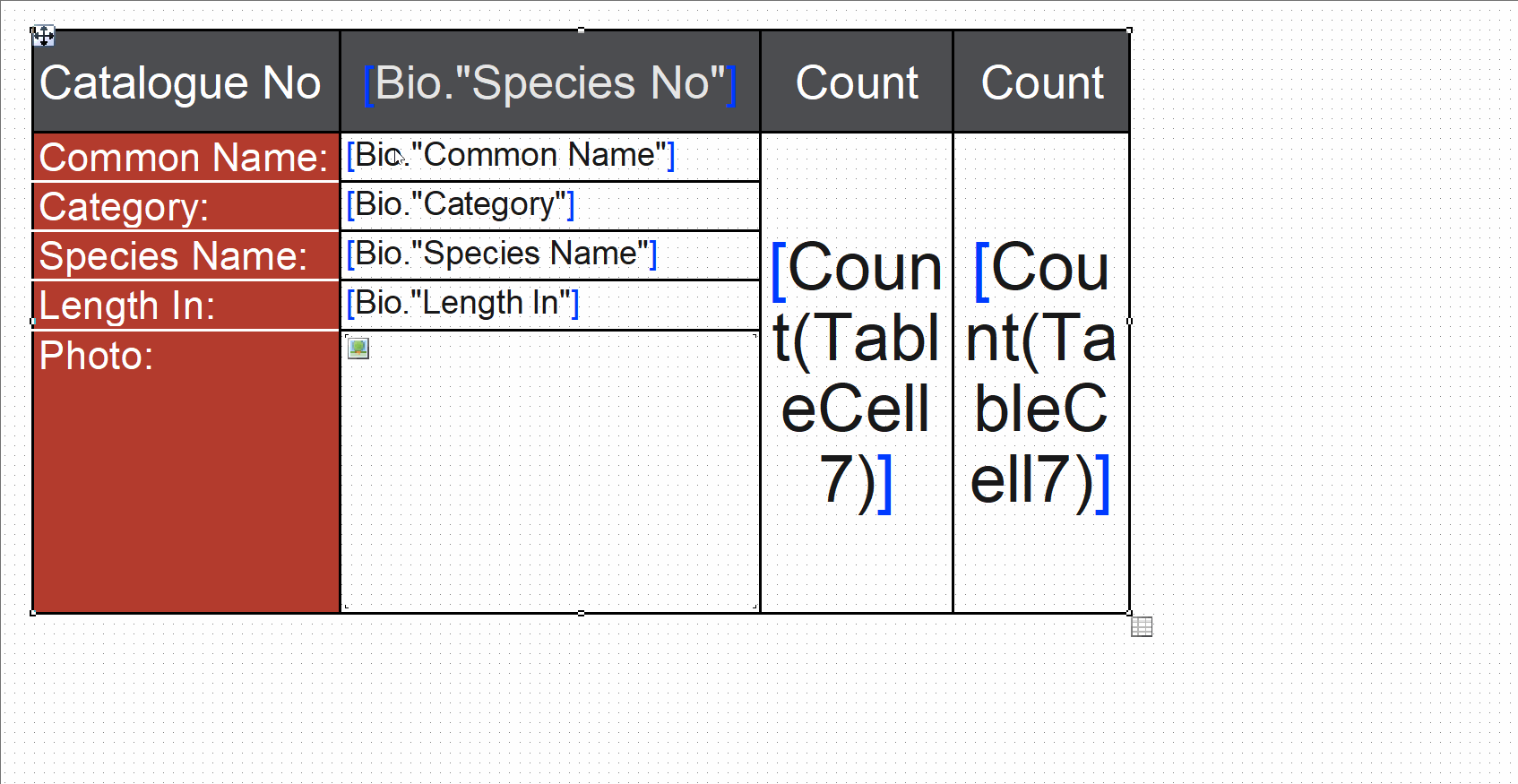The height and width of the screenshot is (784, 1518).
Task: Select the [Bio."Category"] data cell
Action: click(549, 206)
